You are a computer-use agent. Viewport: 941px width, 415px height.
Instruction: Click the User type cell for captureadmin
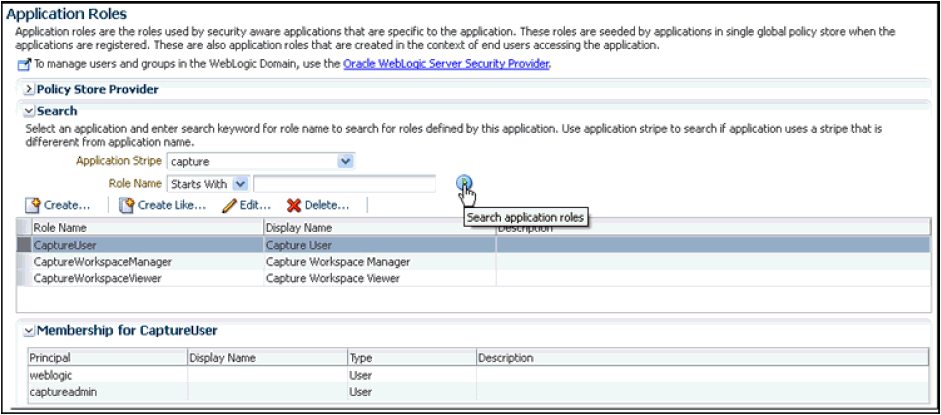(x=411, y=392)
